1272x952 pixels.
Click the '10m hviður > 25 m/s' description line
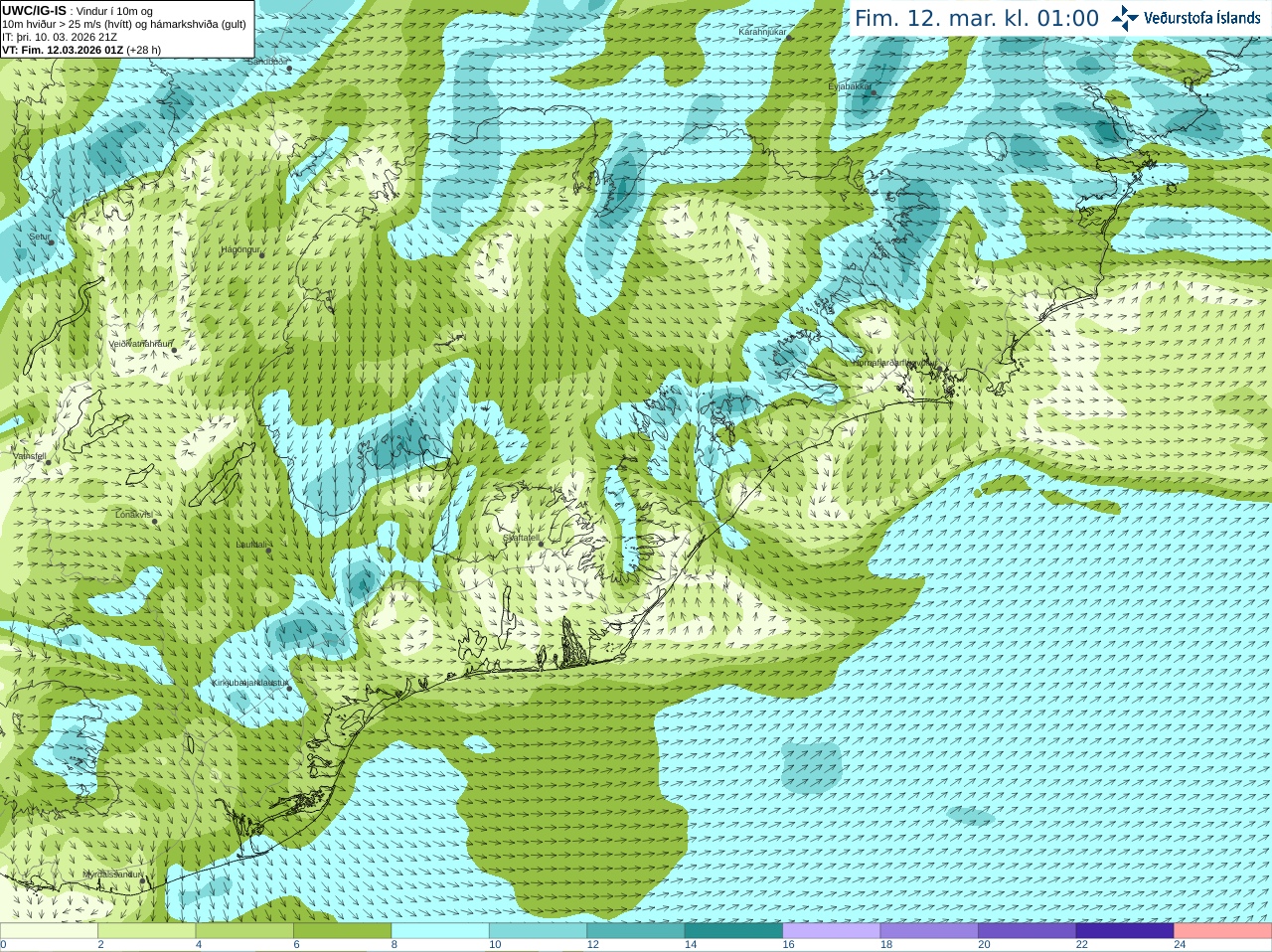click(x=124, y=24)
